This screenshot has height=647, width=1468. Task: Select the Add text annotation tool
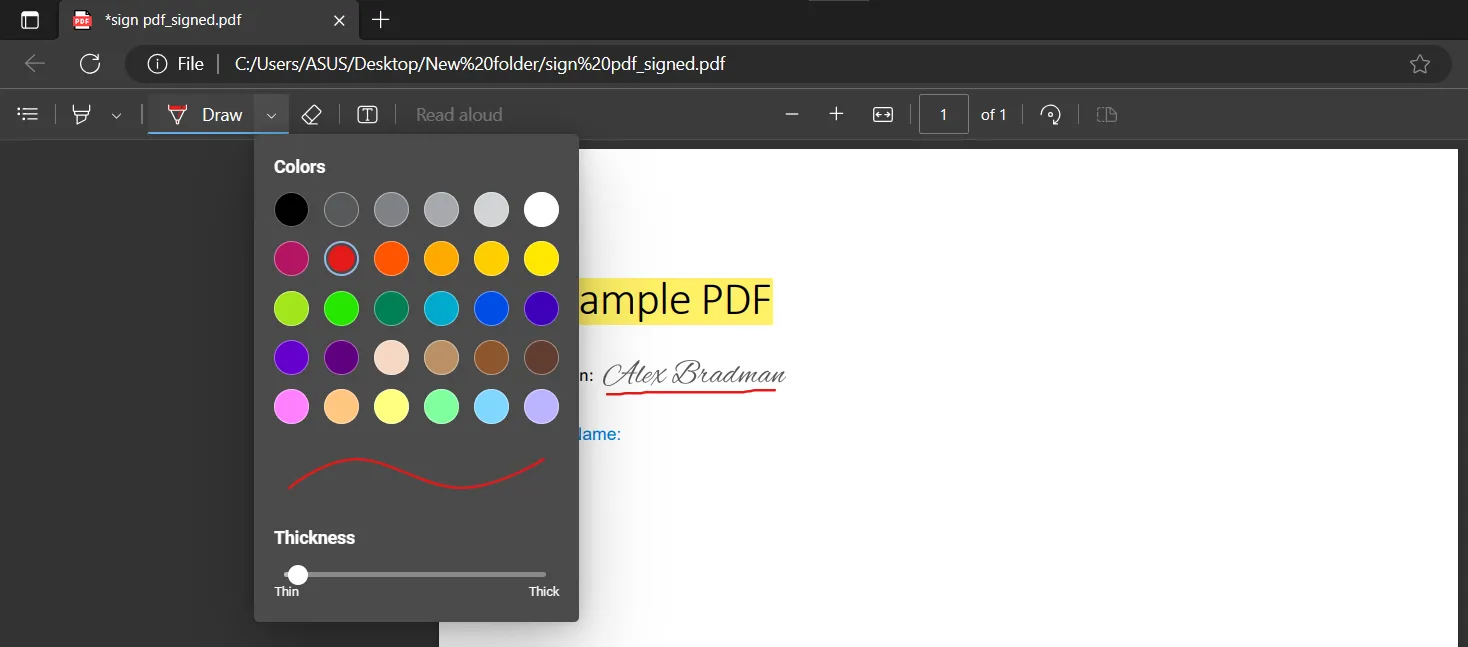(x=367, y=114)
